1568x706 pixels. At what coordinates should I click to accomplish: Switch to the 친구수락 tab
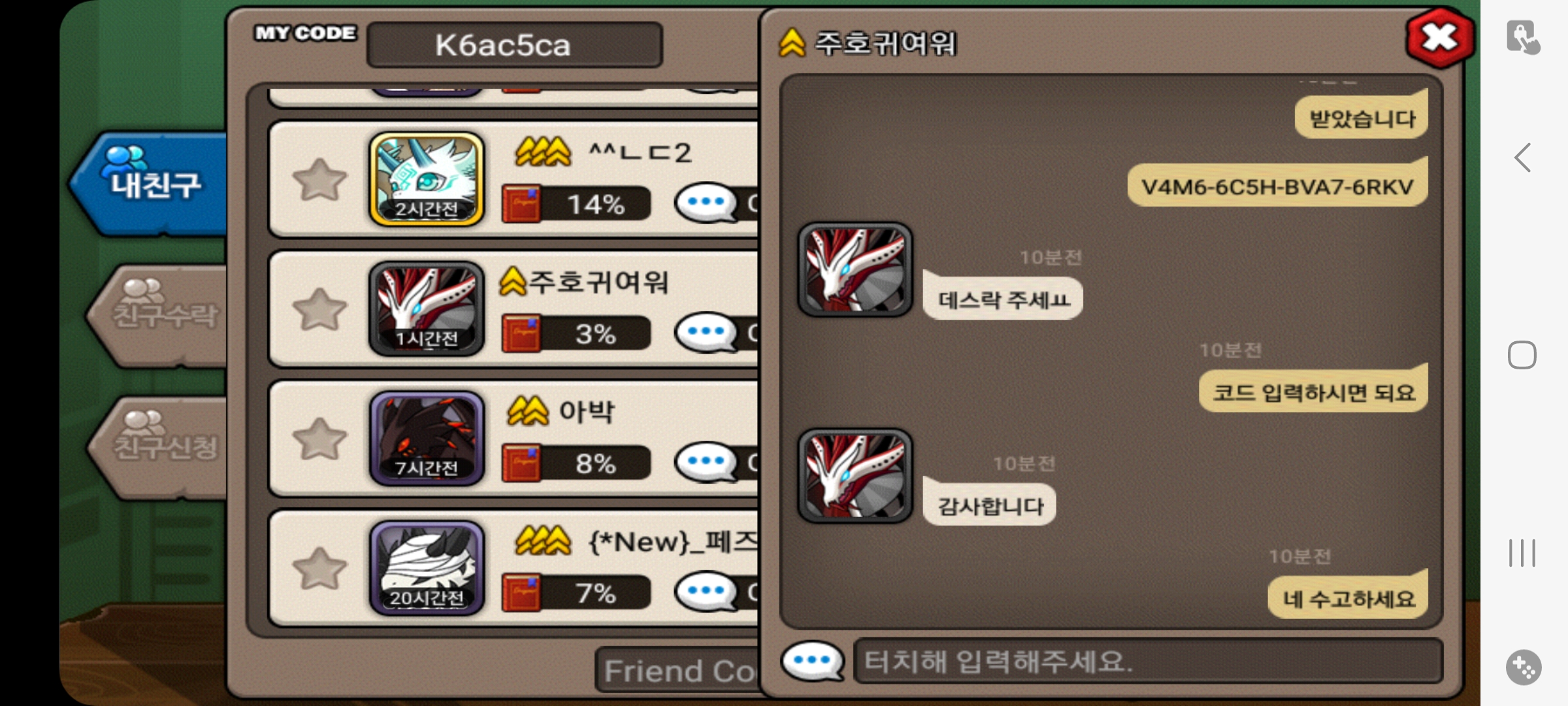tap(160, 315)
